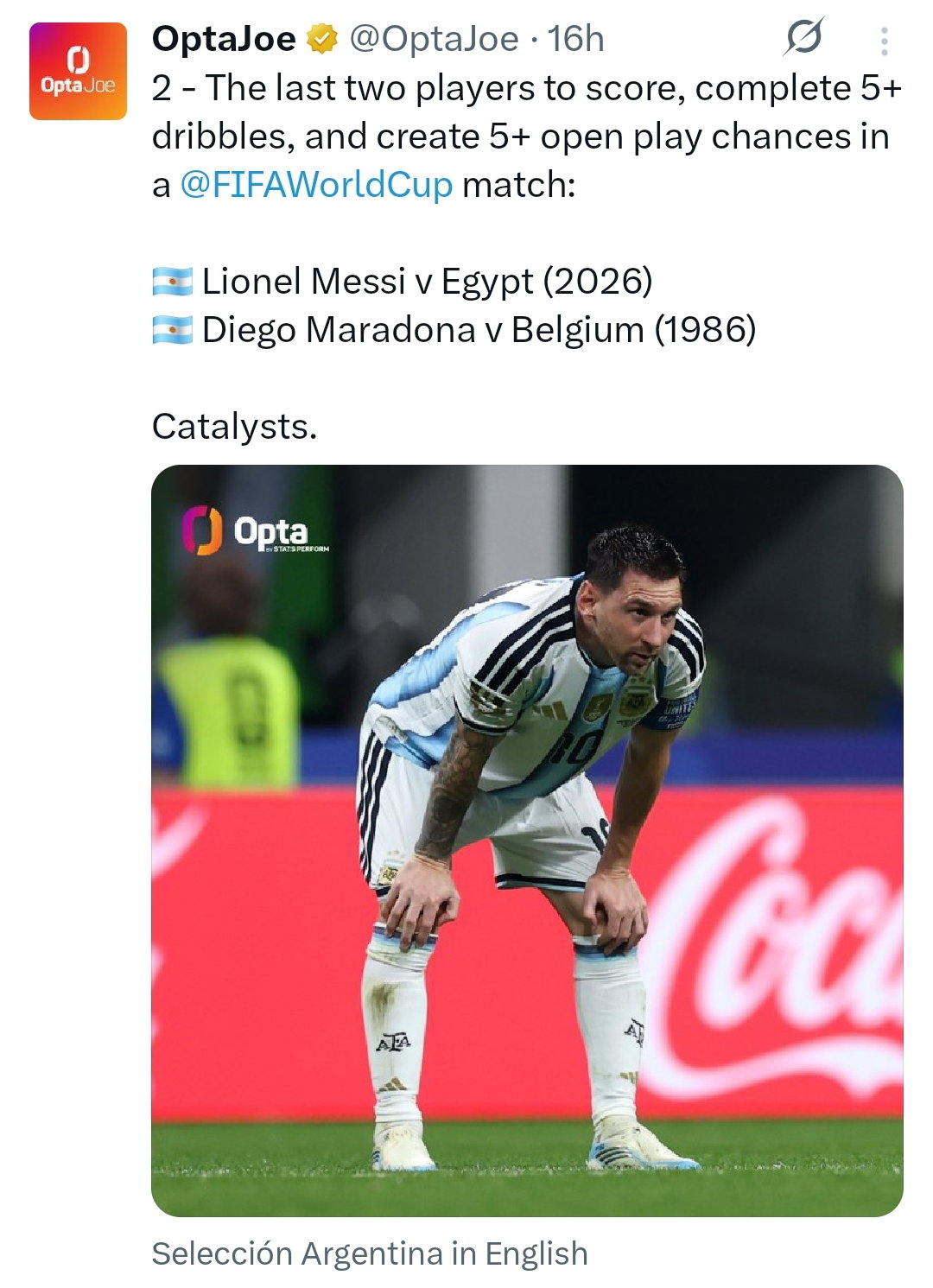933x1288 pixels.
Task: Tap the Catalysts text in the tweet
Action: point(234,427)
